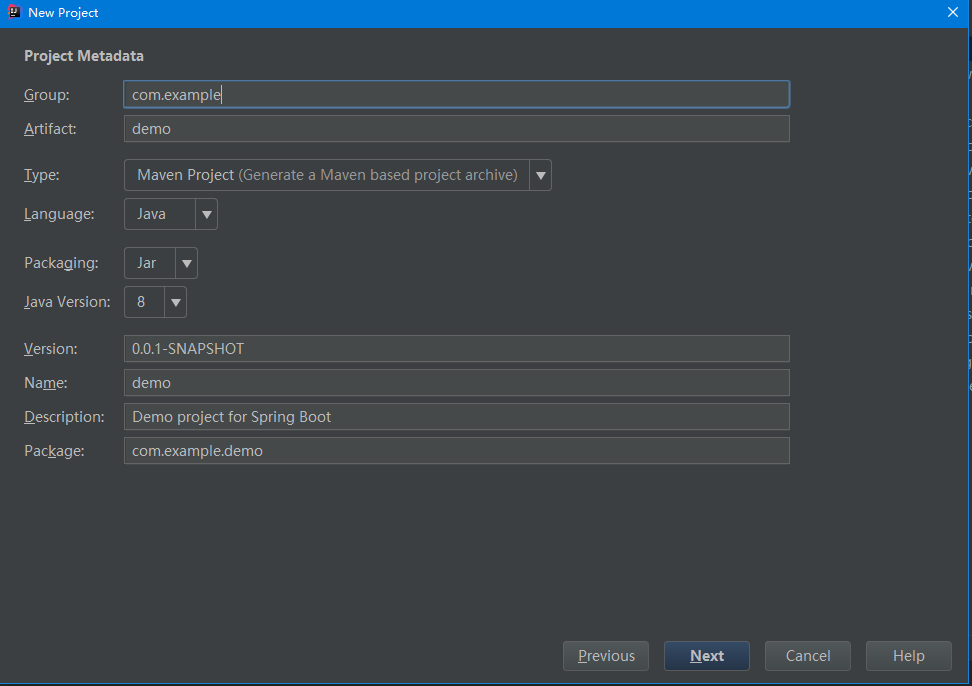Image resolution: width=972 pixels, height=686 pixels.
Task: Click the IntelliJ icon in title bar
Action: 15,13
